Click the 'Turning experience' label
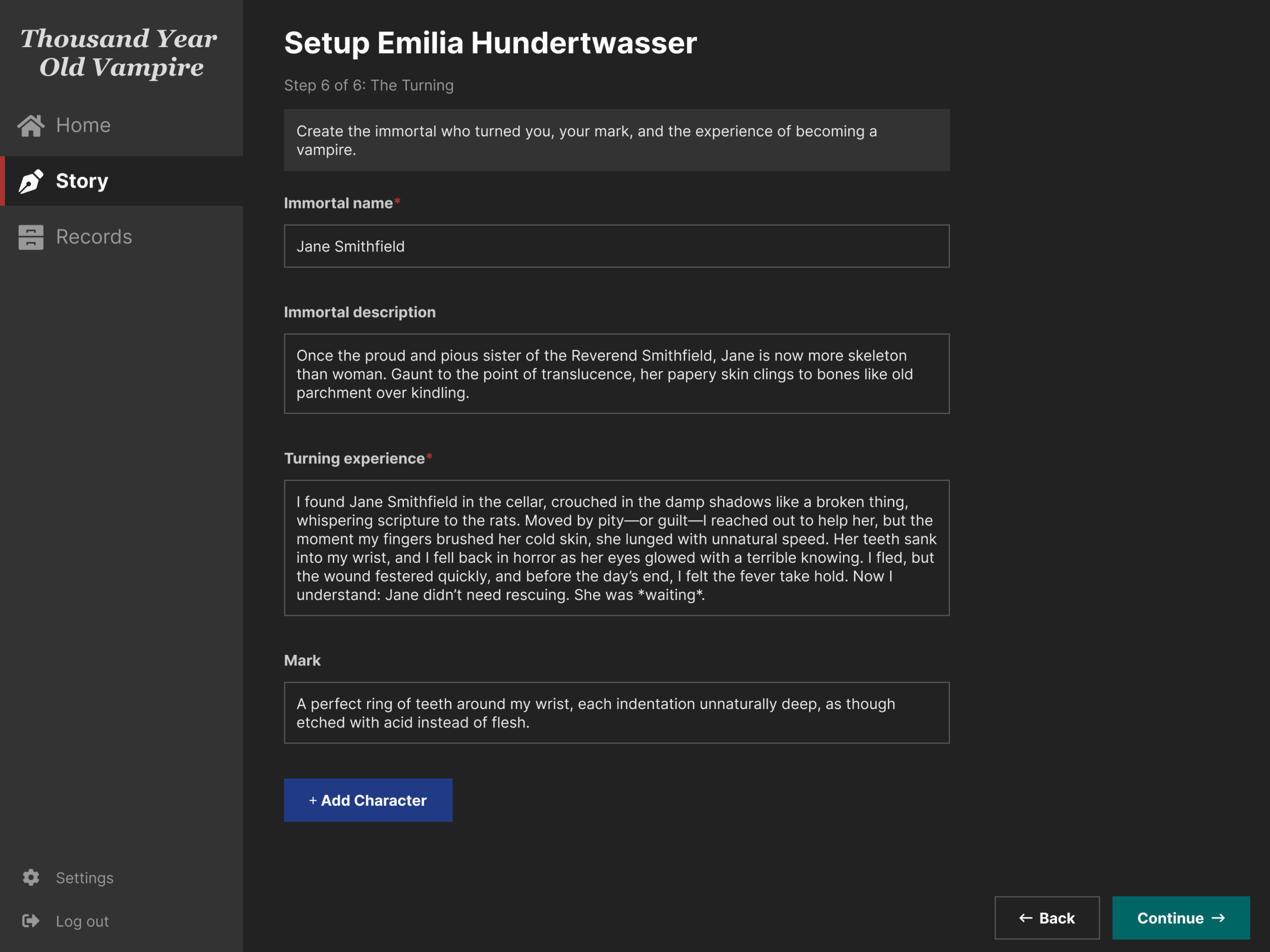This screenshot has width=1270, height=952. click(x=354, y=458)
